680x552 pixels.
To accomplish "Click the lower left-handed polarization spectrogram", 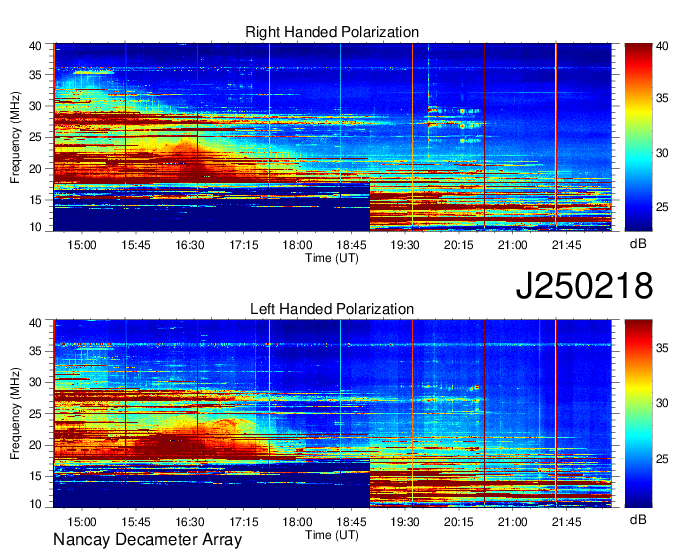I will [332, 414].
